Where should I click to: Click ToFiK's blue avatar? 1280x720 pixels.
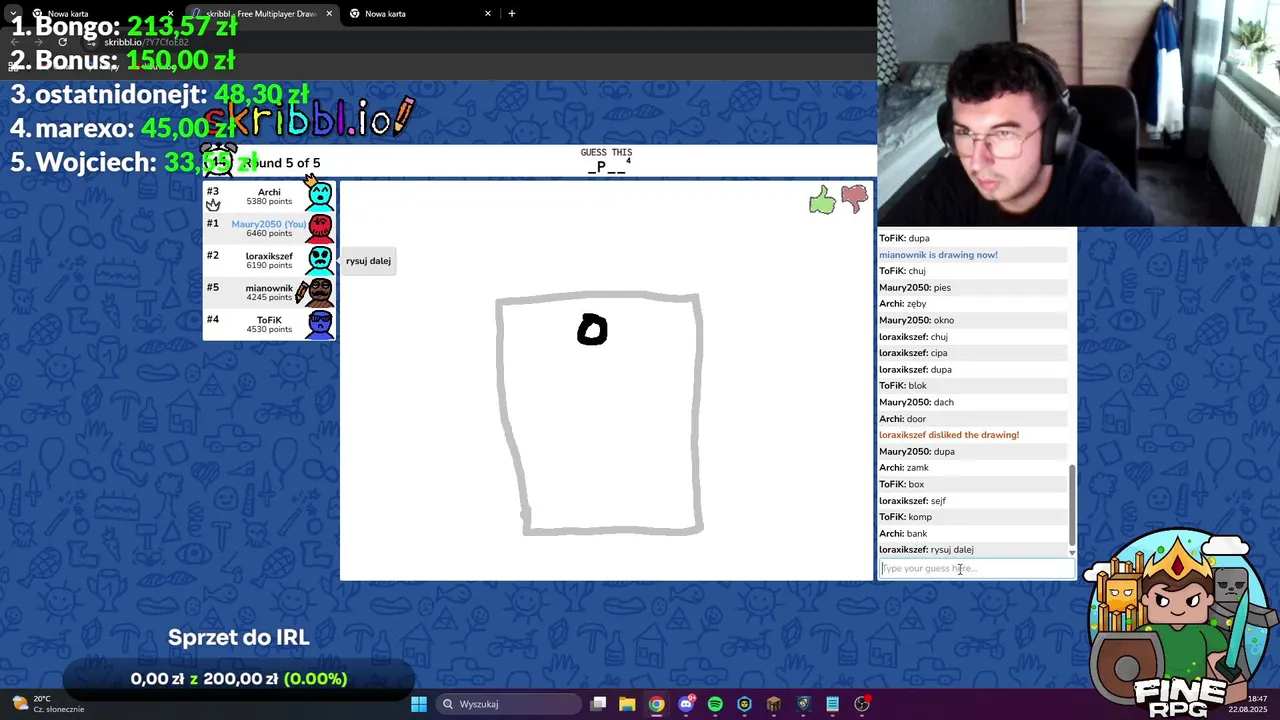320,324
